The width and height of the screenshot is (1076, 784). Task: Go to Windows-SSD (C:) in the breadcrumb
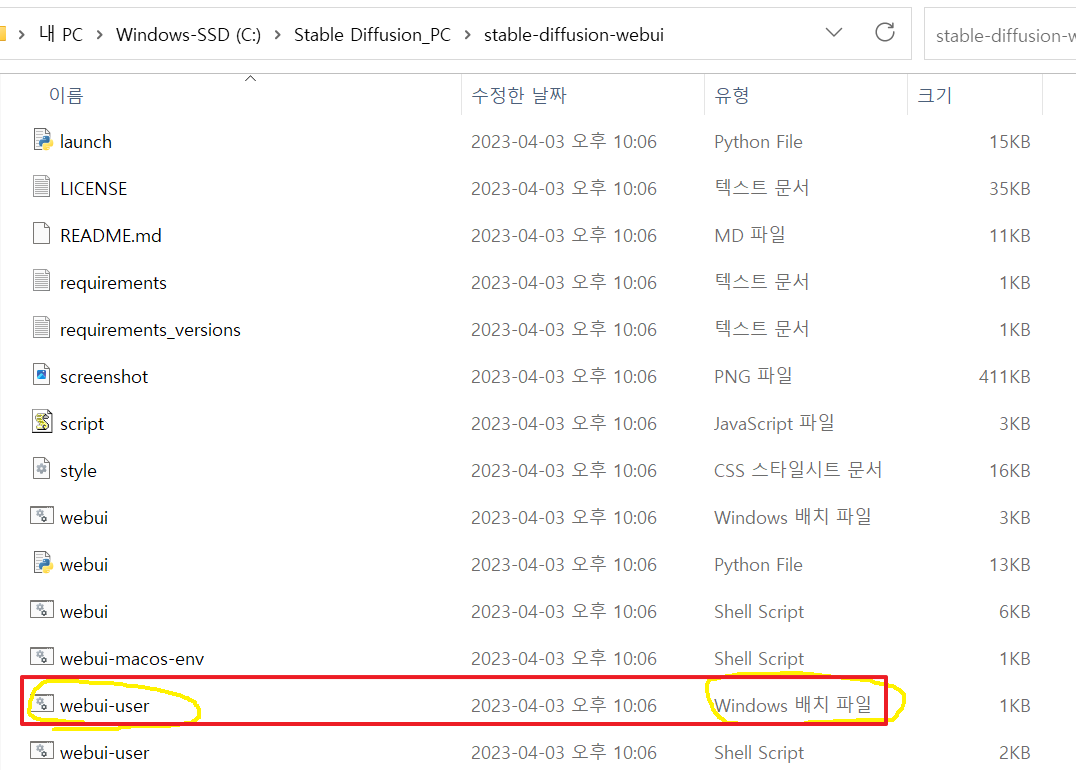tap(188, 34)
